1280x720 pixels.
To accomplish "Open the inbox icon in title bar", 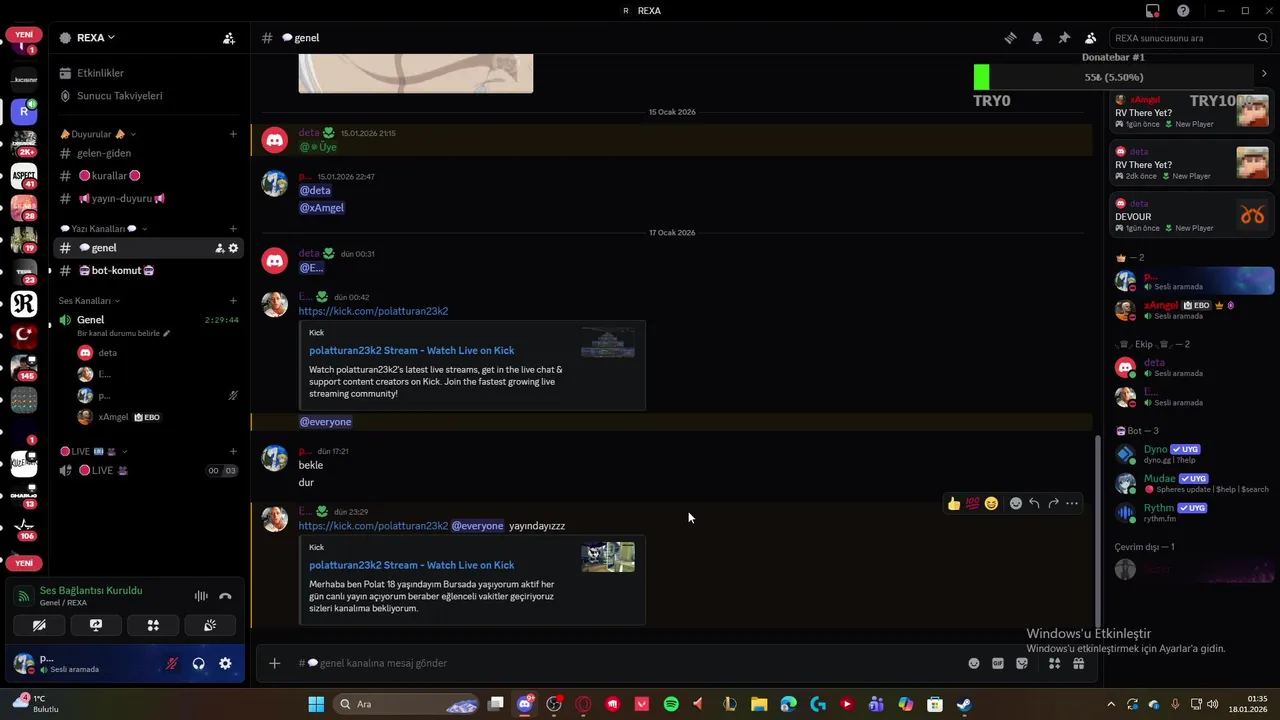I will pyautogui.click(x=1153, y=11).
